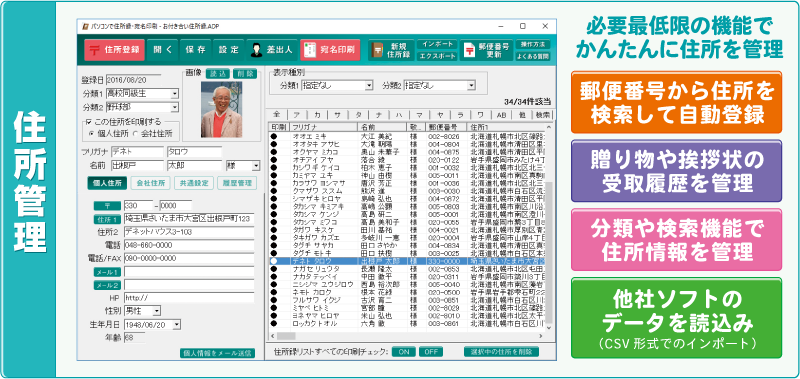Click the 開く toolbar button
The height and width of the screenshot is (379, 800).
tap(163, 50)
